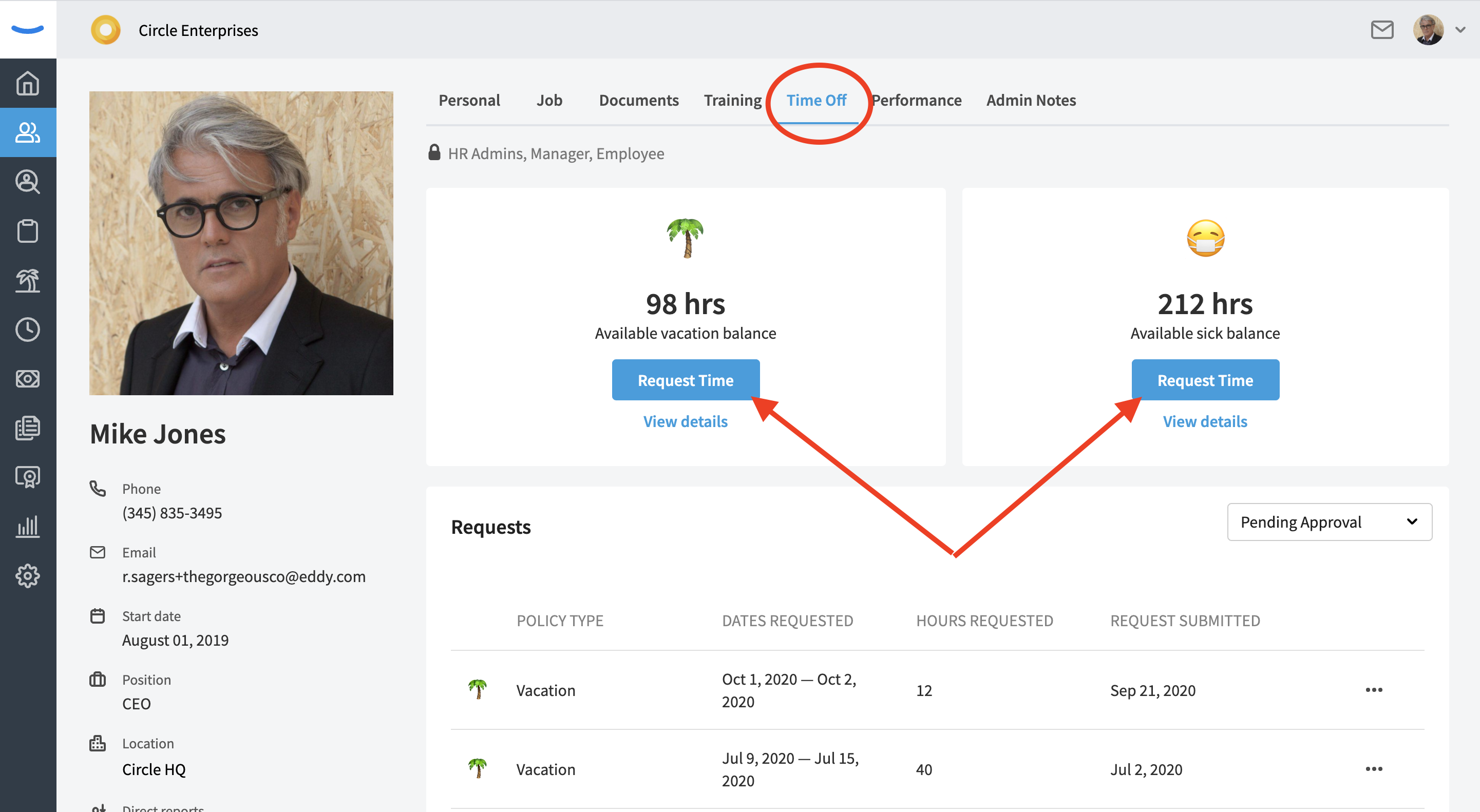Switch to the Time Off tab
The image size is (1480, 812).
[815, 99]
